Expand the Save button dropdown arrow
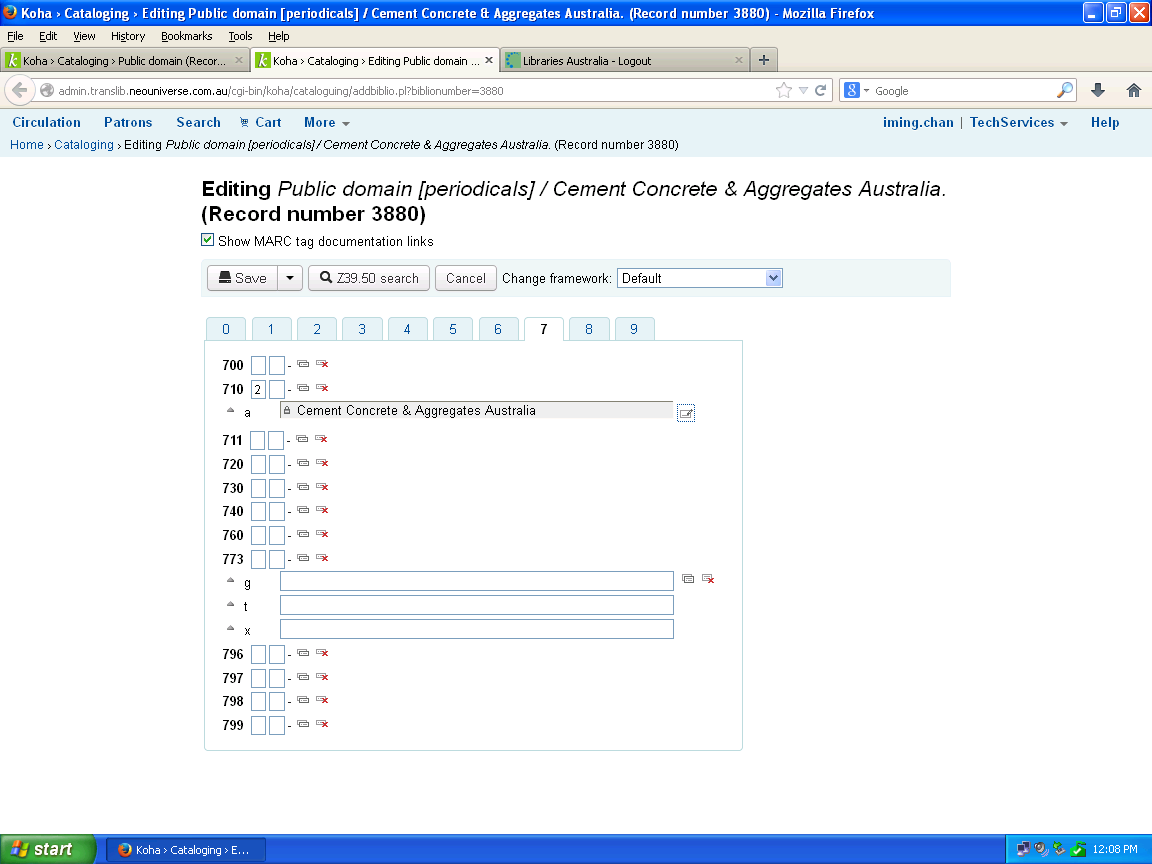Viewport: 1152px width, 864px height. click(289, 278)
